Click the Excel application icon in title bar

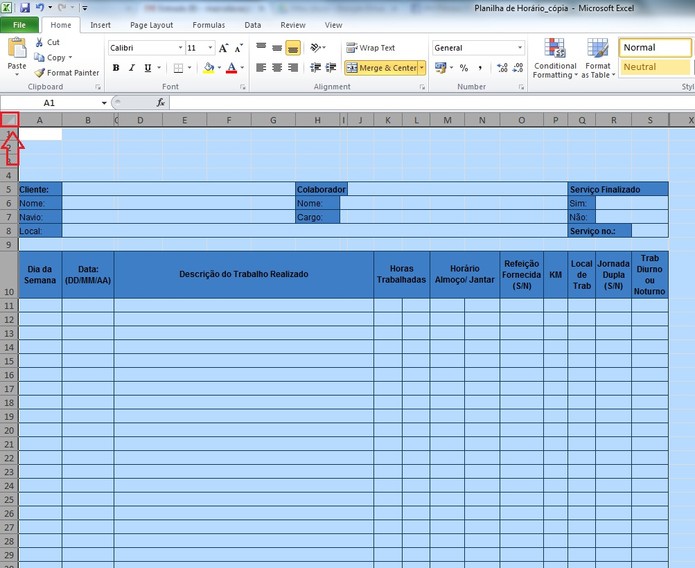pos(7,8)
